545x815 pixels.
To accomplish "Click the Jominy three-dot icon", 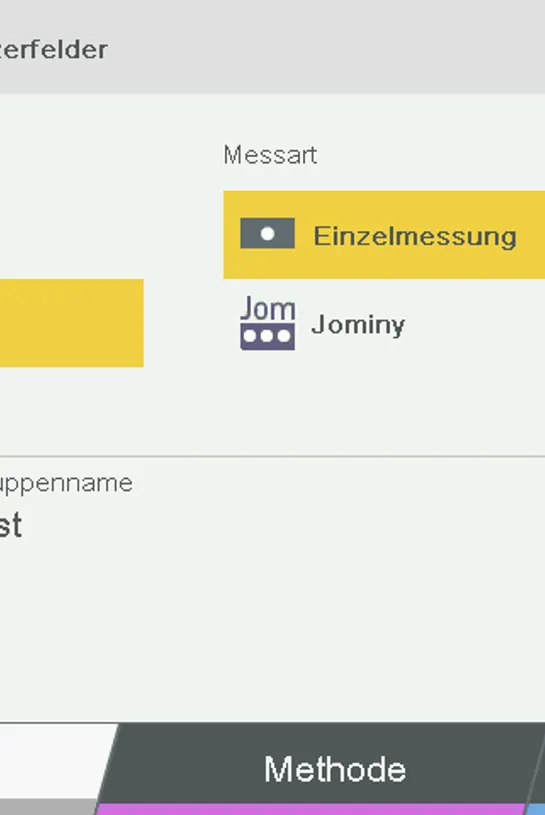I will tap(268, 322).
